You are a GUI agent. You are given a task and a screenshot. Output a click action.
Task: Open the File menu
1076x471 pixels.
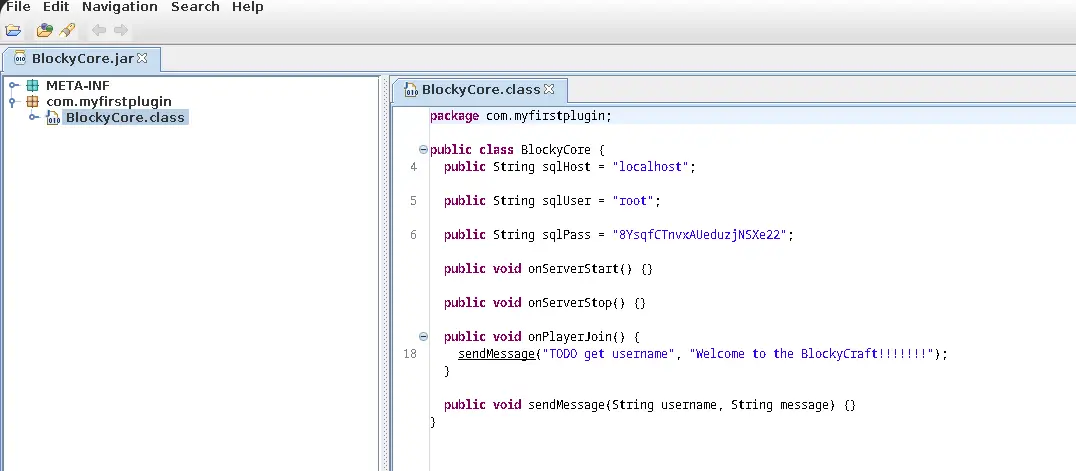[18, 7]
